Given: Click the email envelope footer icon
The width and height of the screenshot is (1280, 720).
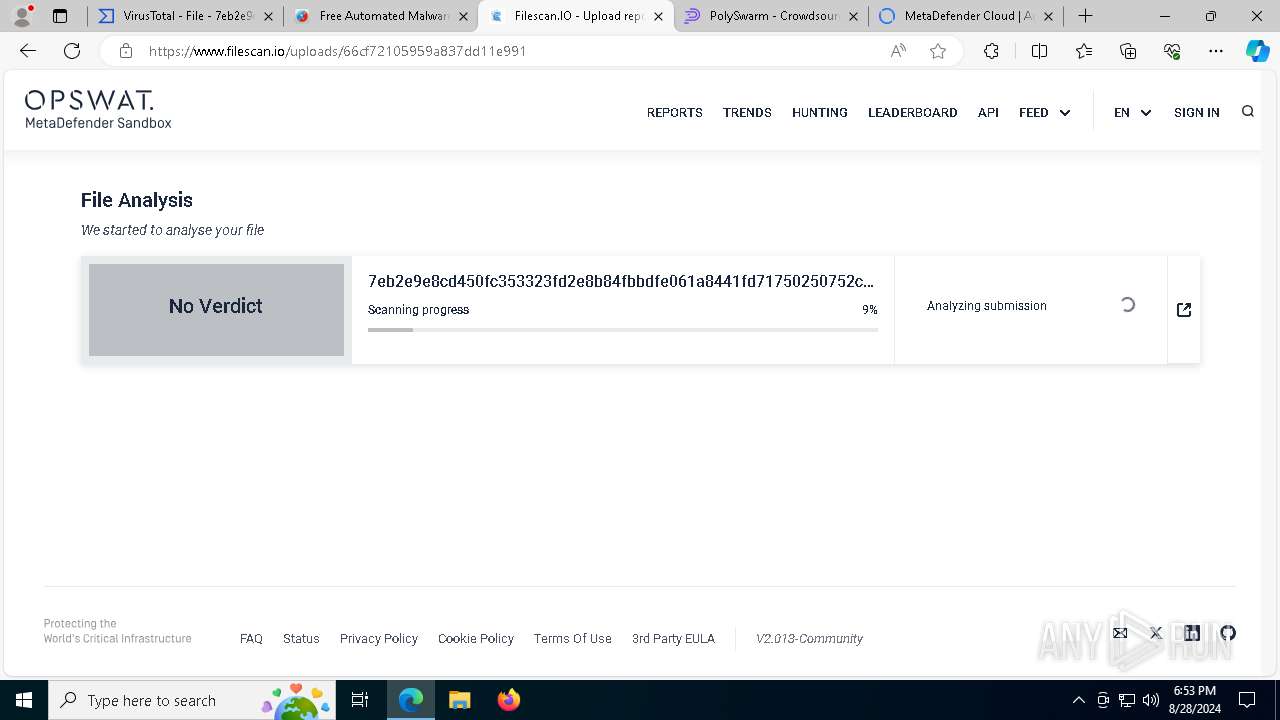Looking at the screenshot, I should [x=1120, y=633].
